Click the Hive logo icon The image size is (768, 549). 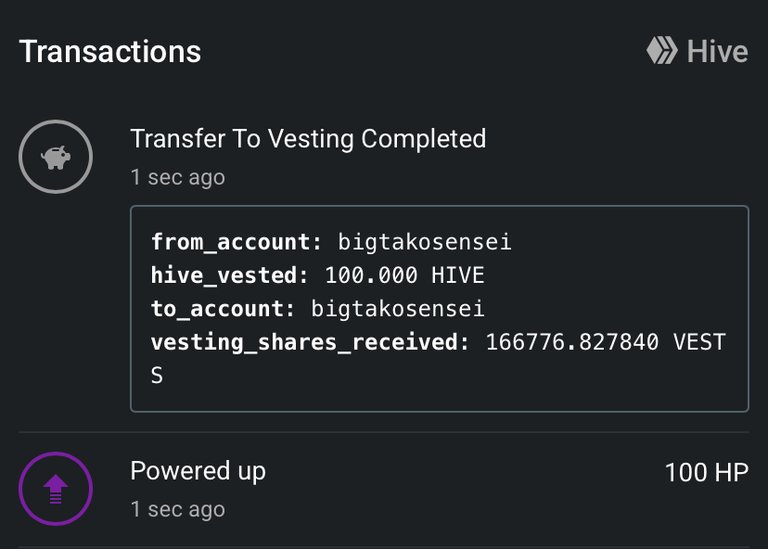(662, 50)
